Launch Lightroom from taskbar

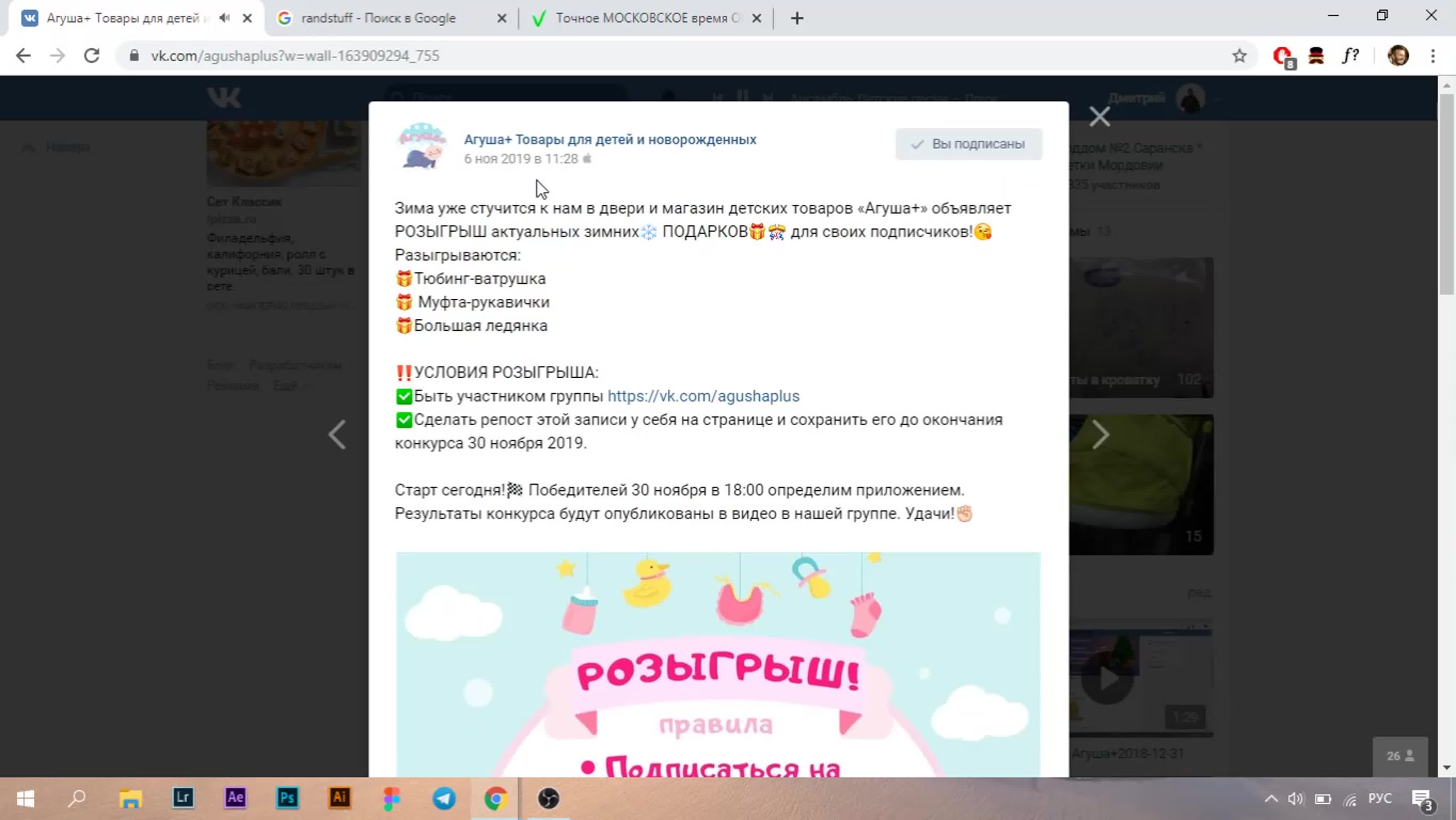point(183,799)
